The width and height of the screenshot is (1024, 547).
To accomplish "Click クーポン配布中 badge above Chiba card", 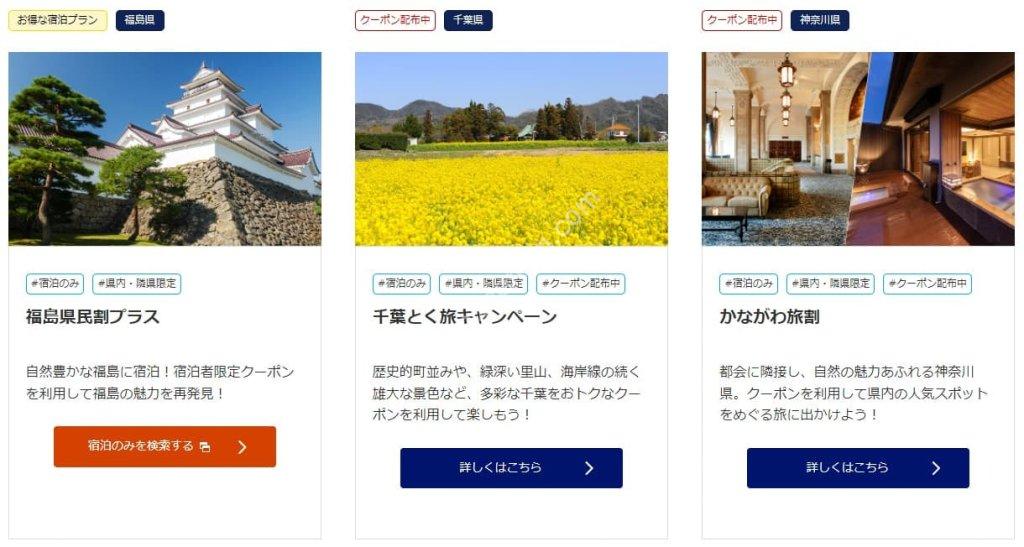I will [395, 20].
